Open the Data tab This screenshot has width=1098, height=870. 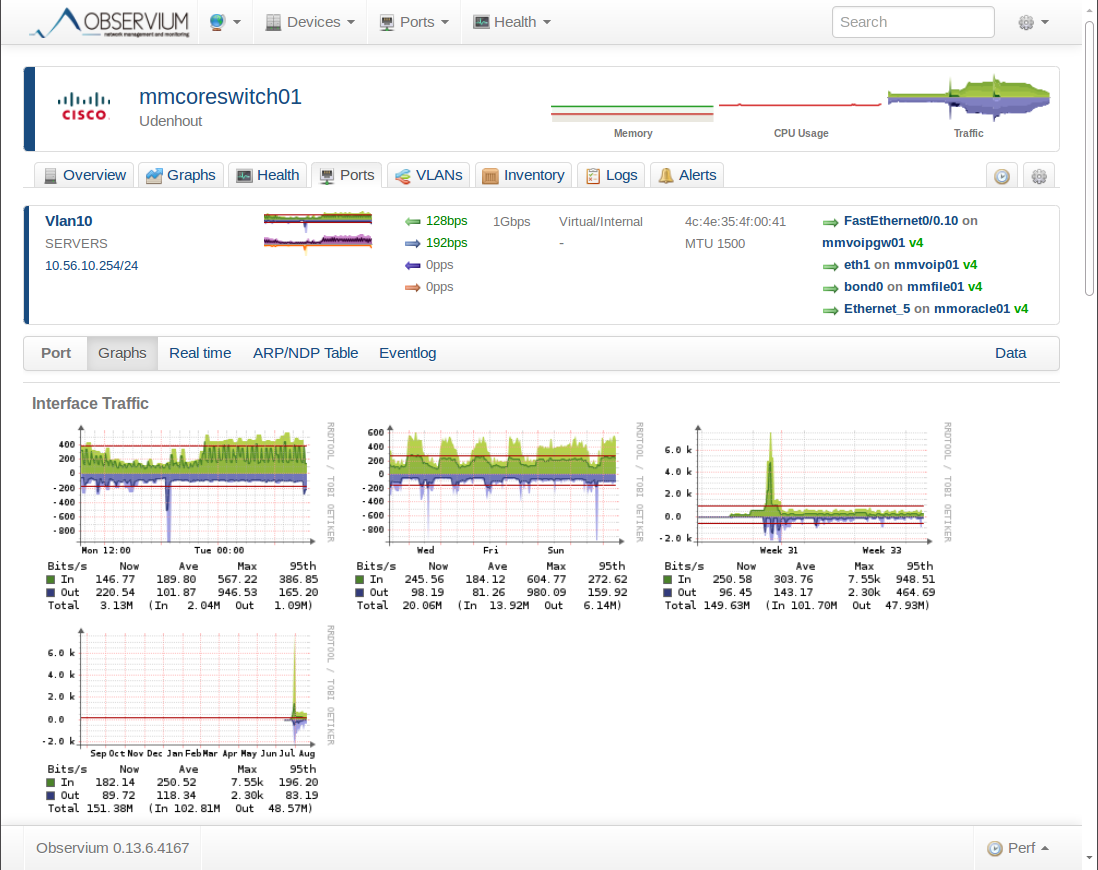point(1010,353)
